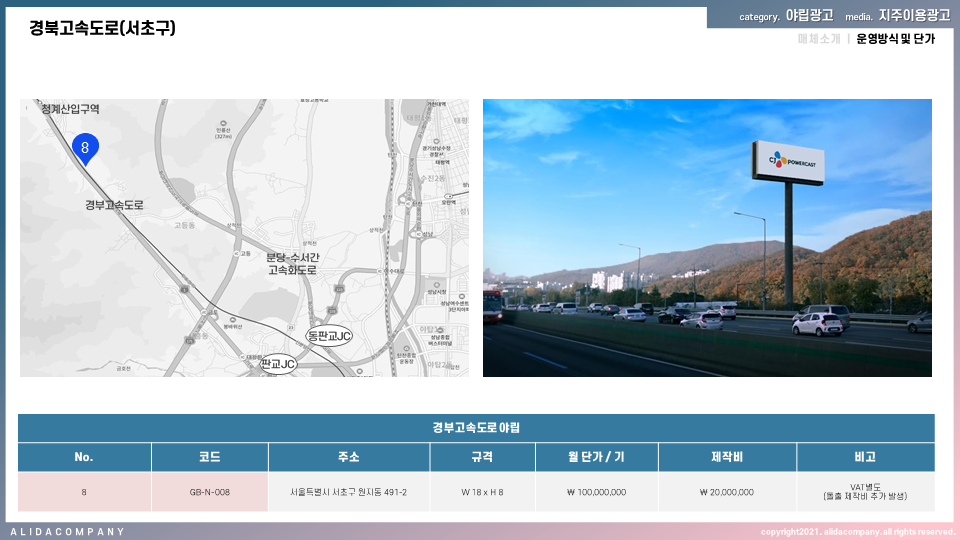Screen dimensions: 960x540
Task: Select the 서초구 원지동 491-2 address cell
Action: point(349,492)
